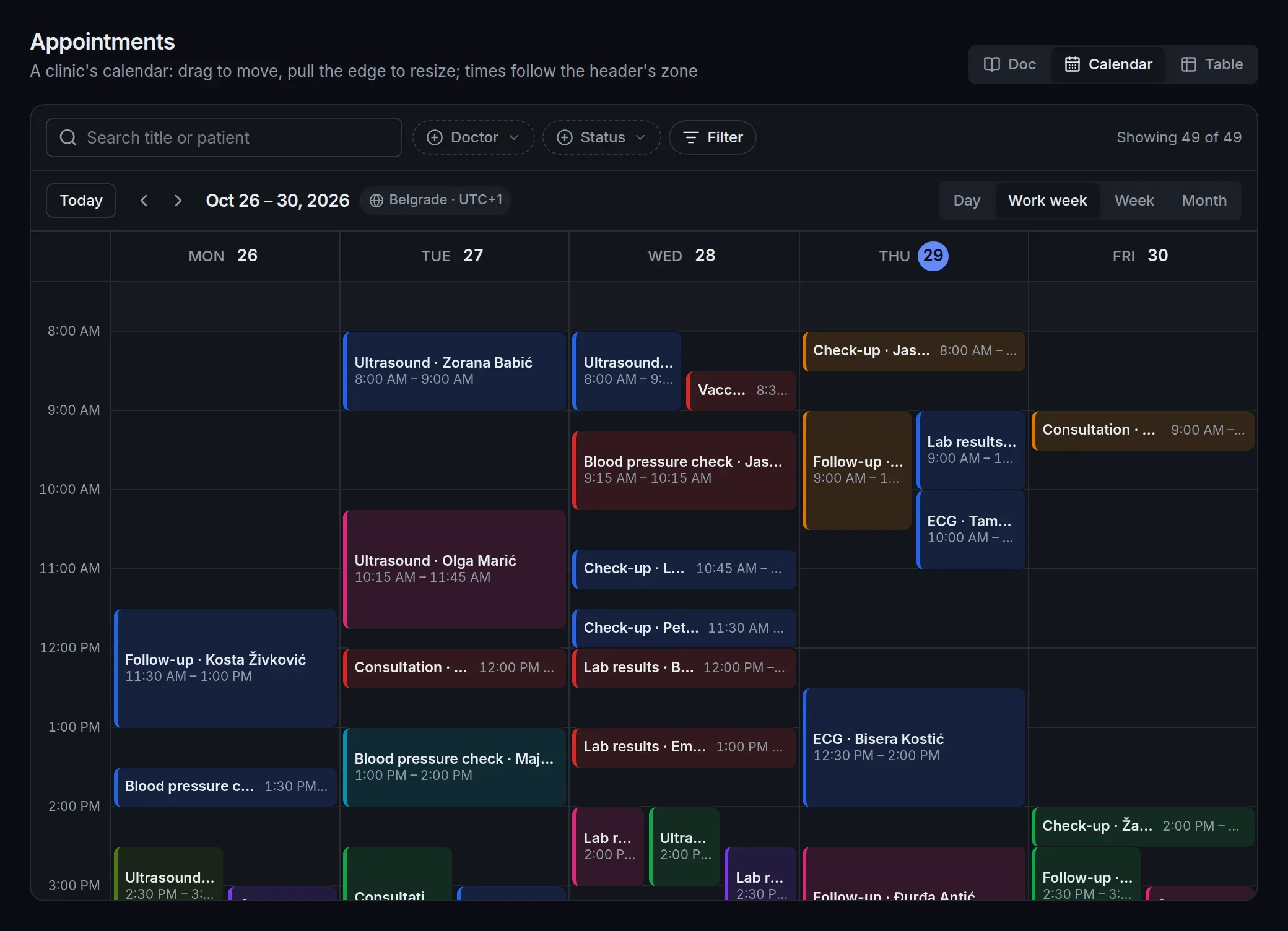Select the THU 29 day header

[913, 256]
